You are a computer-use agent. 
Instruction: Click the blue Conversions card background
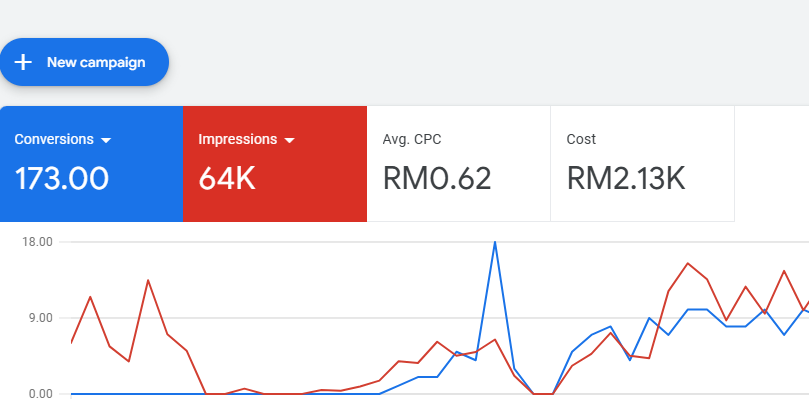[91, 164]
